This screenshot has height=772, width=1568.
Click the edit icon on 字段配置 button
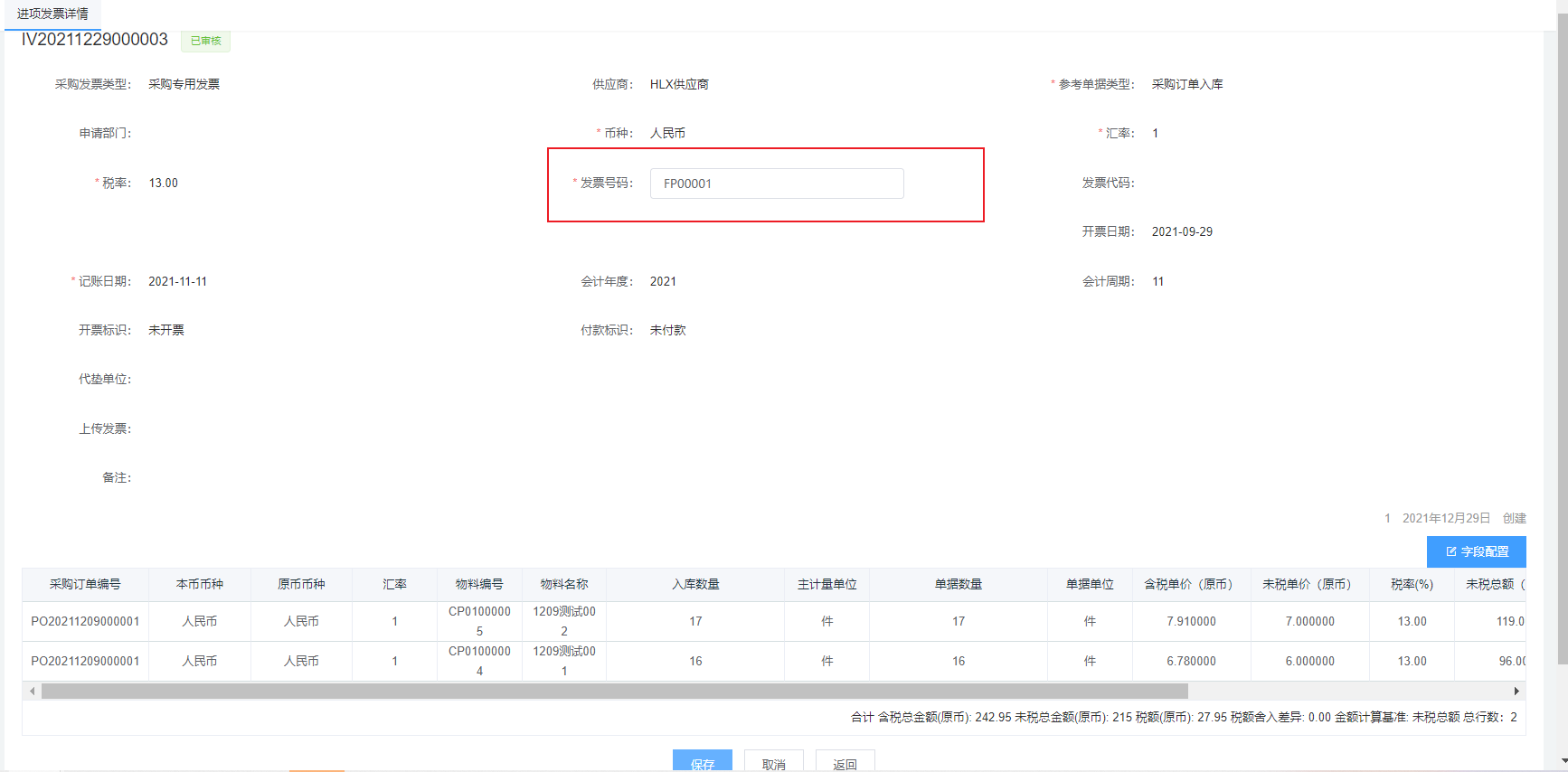[x=1451, y=551]
